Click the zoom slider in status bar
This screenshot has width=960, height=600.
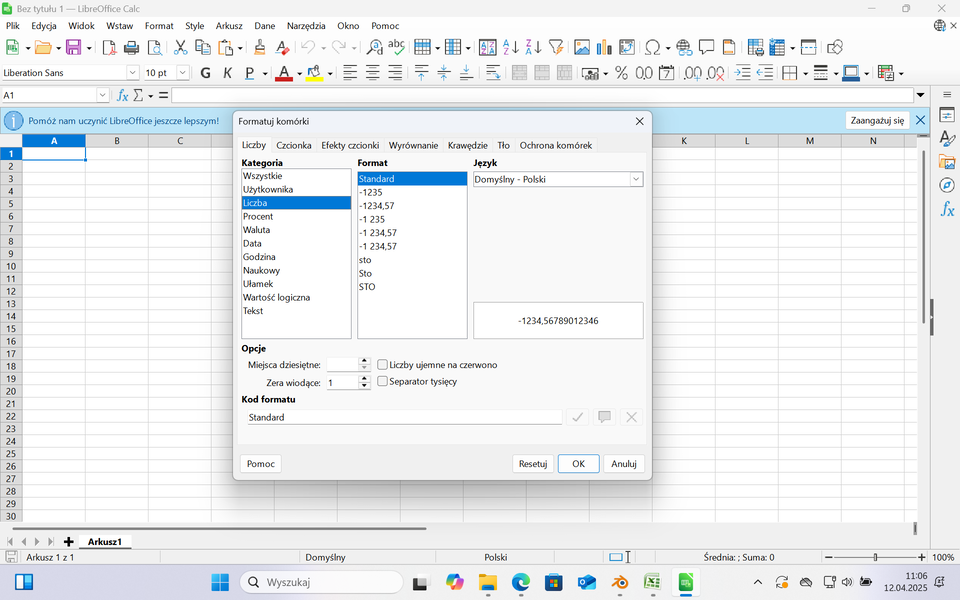(875, 557)
